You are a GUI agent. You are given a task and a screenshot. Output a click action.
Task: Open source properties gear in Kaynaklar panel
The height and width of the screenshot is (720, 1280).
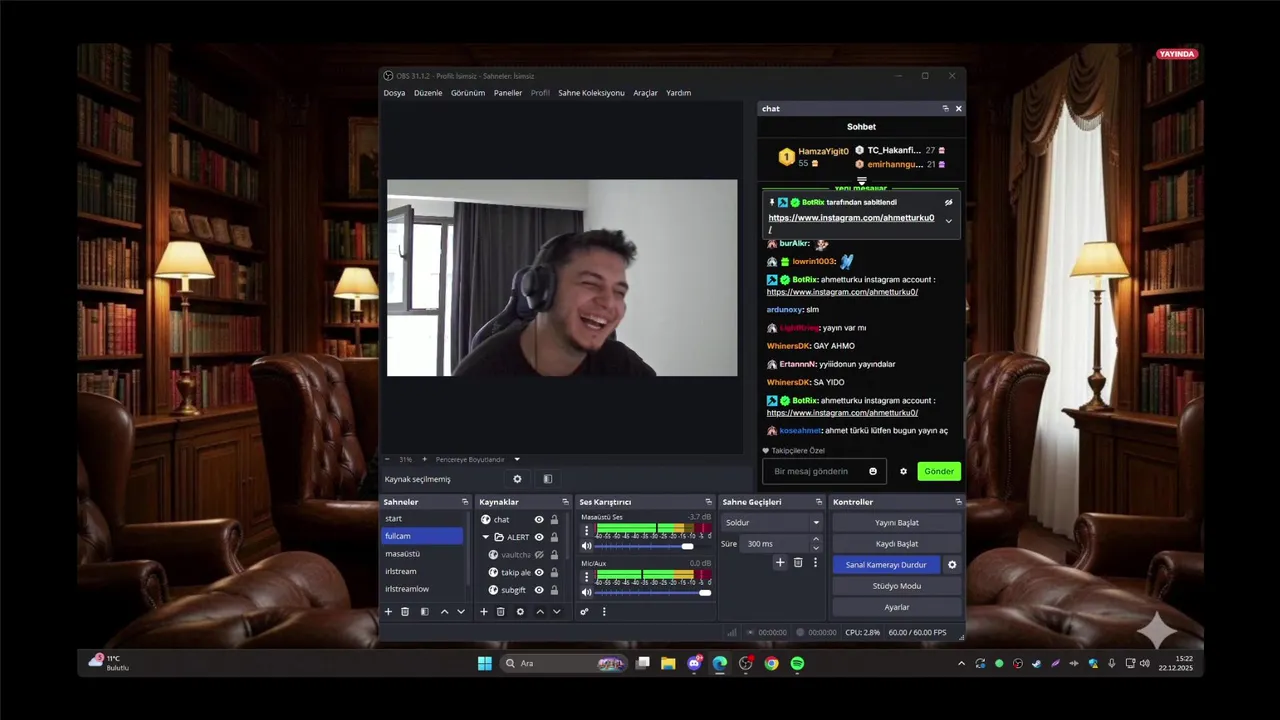pyautogui.click(x=520, y=611)
